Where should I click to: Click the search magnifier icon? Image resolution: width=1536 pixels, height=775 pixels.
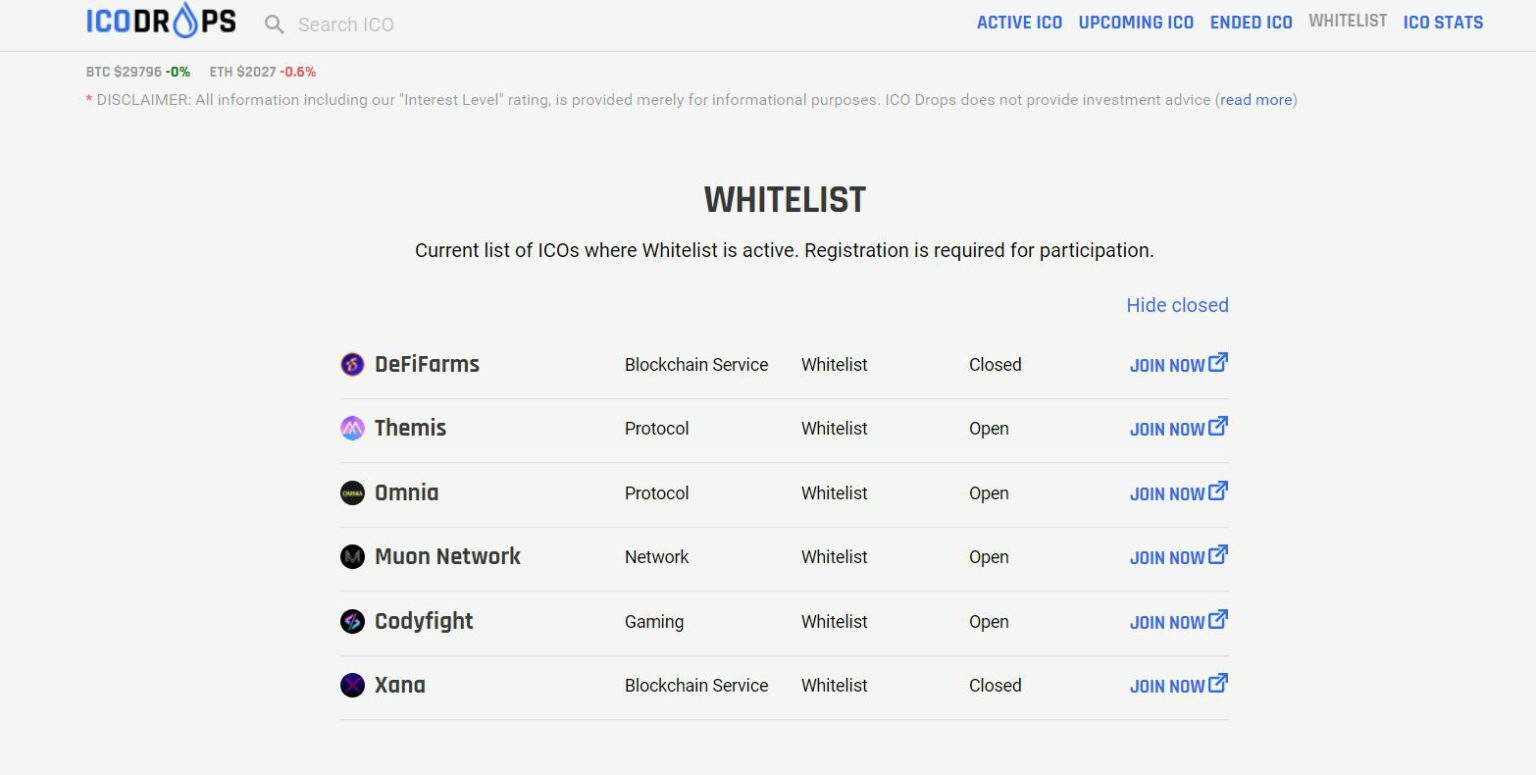coord(274,24)
